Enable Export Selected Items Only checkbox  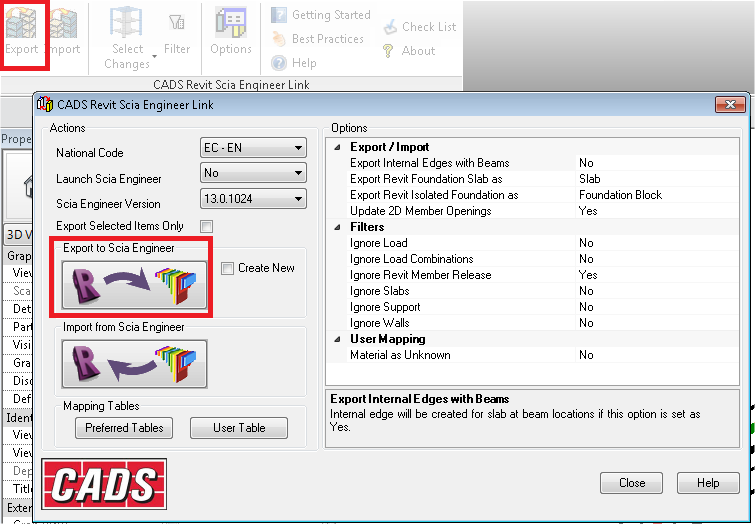click(207, 226)
